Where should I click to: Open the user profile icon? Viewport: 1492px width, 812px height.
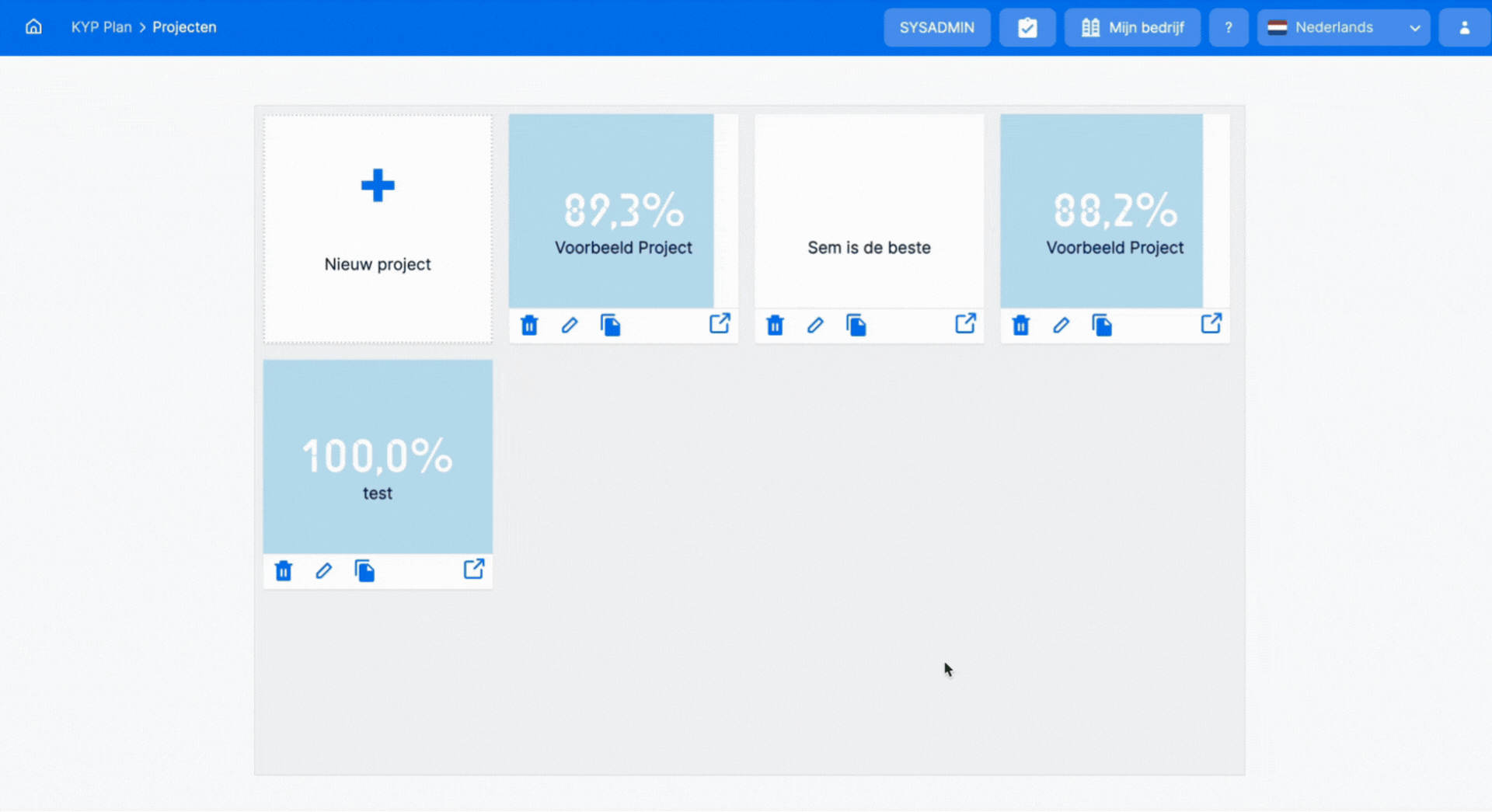(1464, 28)
